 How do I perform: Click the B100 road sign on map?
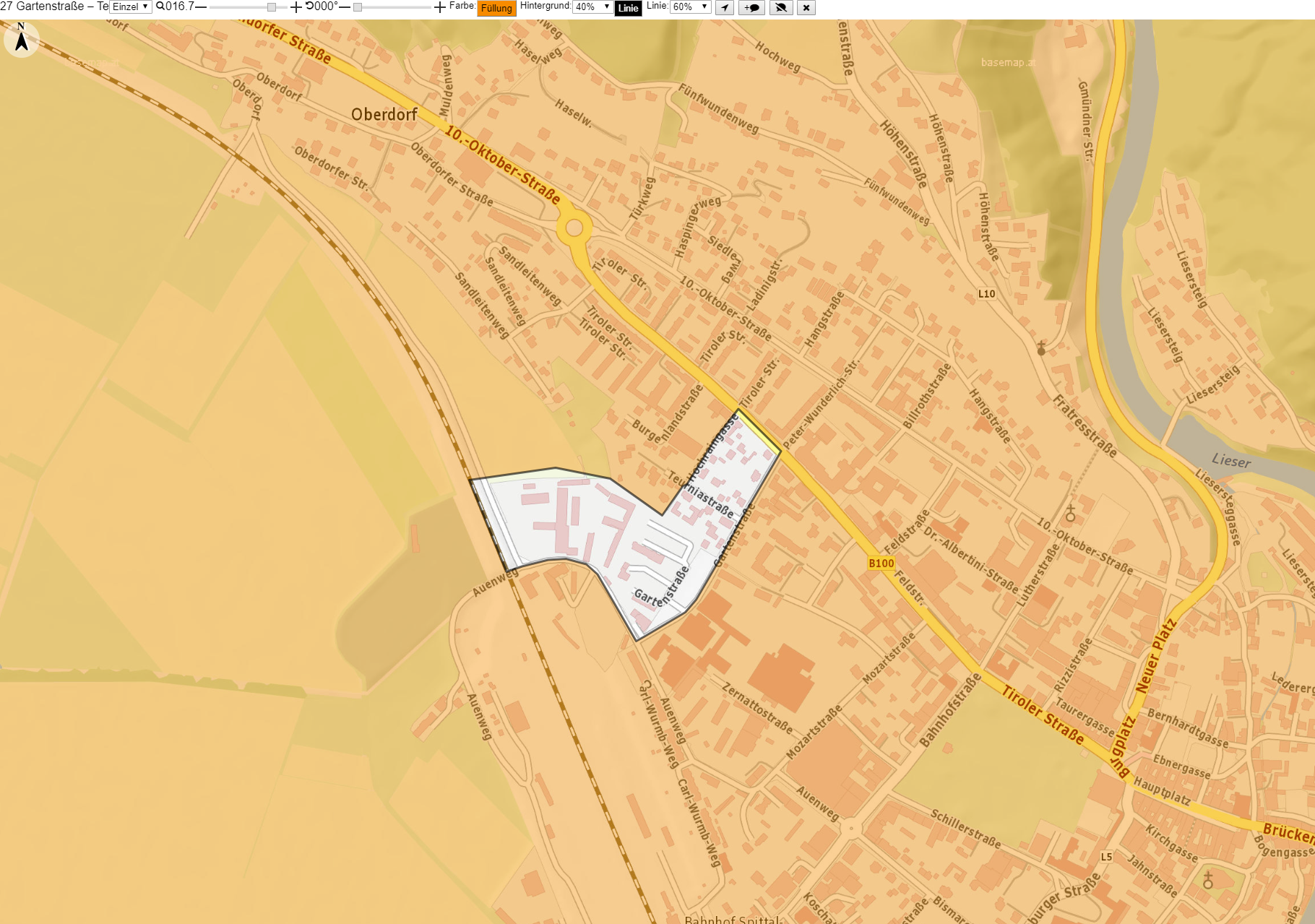[881, 563]
